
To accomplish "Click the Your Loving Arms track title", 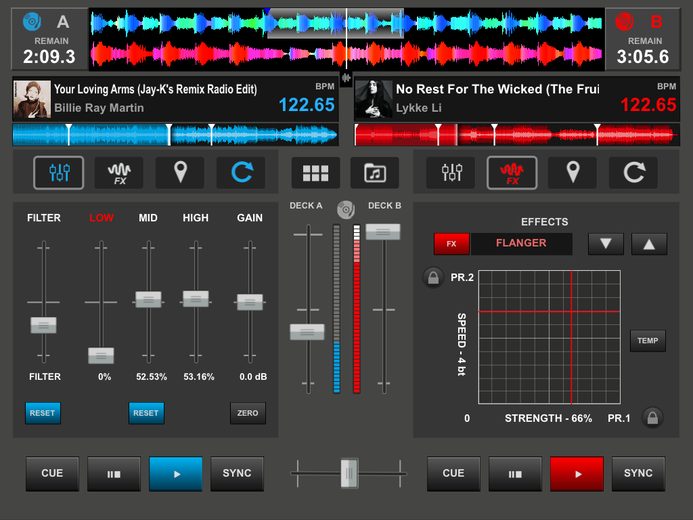I will coord(155,89).
